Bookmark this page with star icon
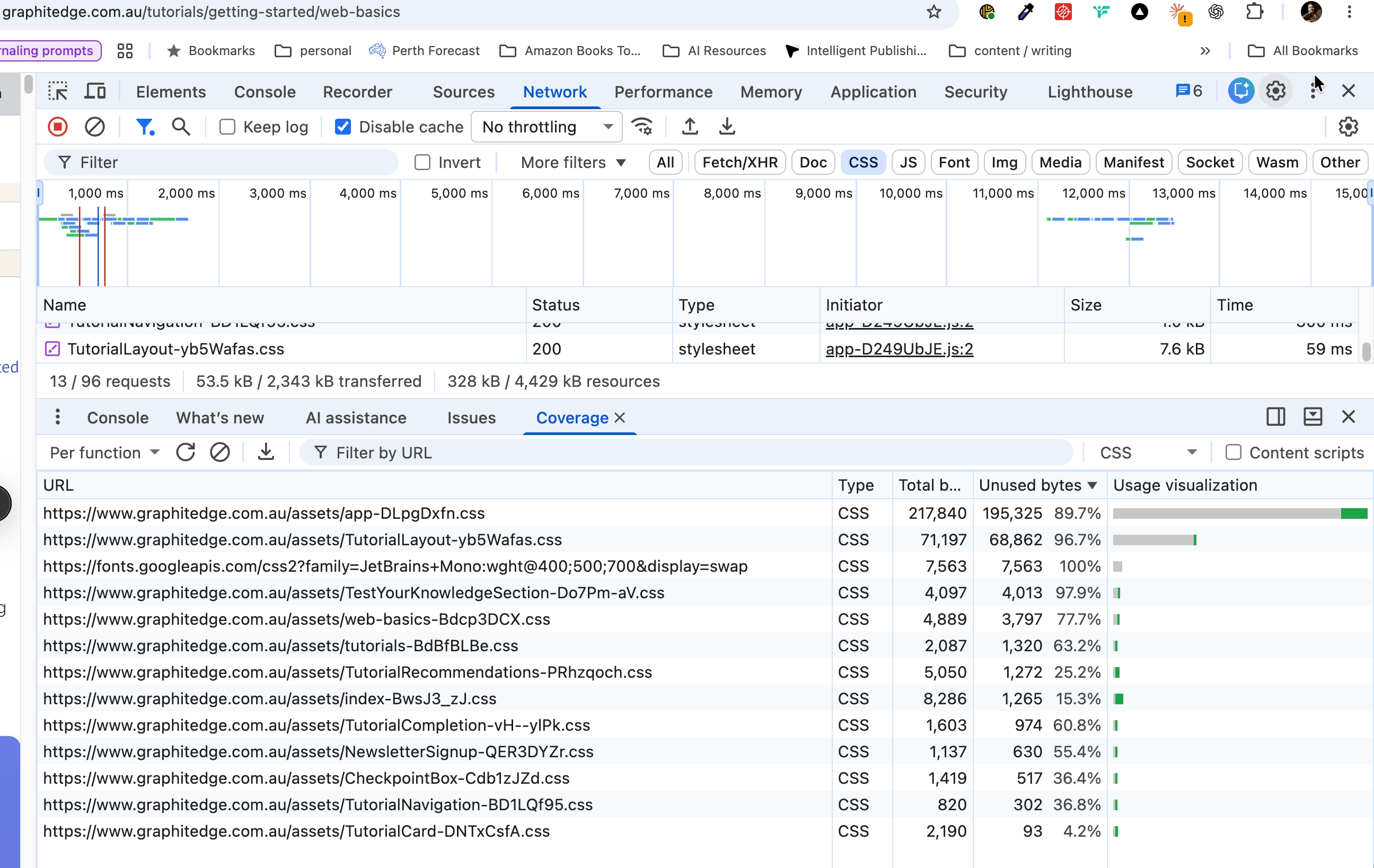 (933, 12)
